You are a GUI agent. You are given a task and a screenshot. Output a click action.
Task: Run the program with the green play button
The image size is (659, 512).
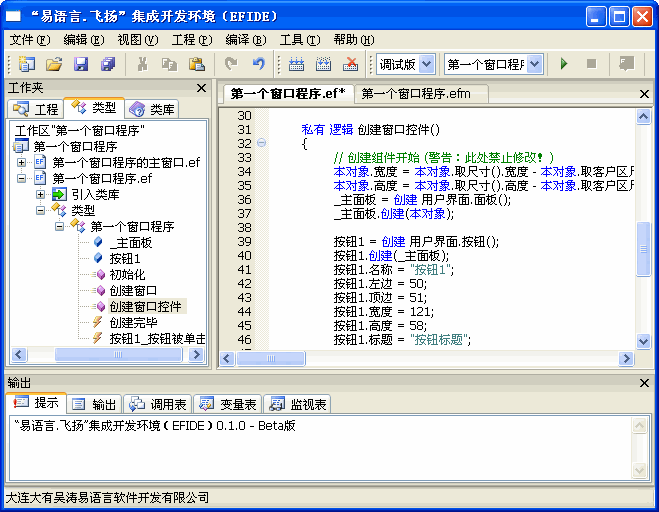564,64
